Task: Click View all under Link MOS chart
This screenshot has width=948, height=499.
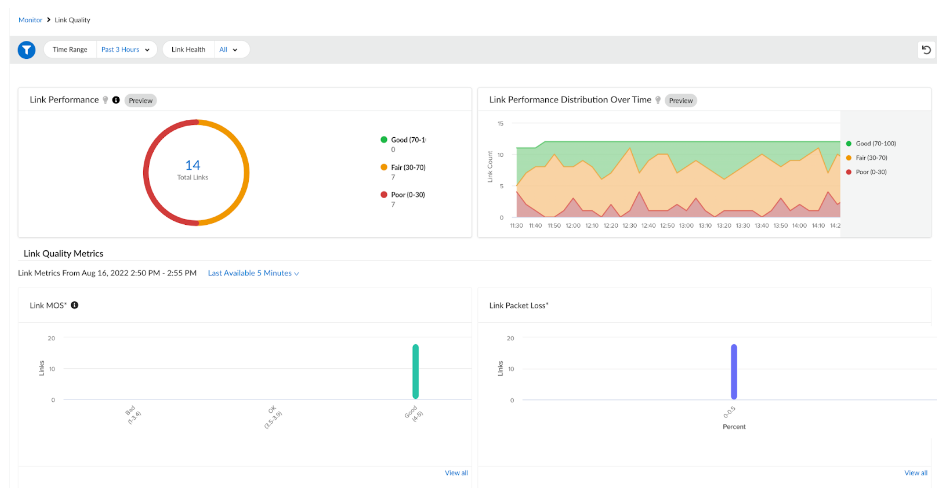Action: [456, 472]
